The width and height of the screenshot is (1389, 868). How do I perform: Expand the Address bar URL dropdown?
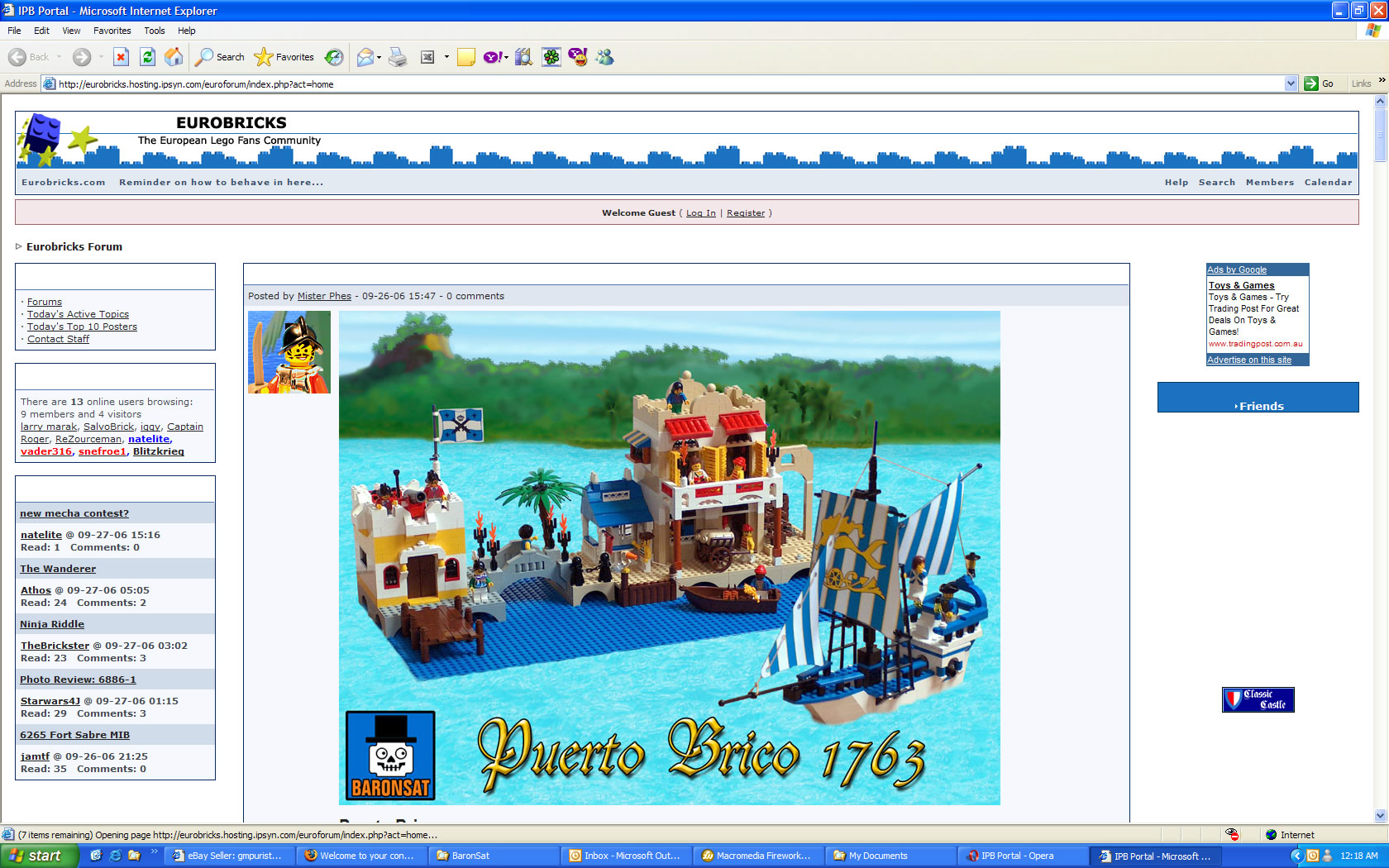pos(1291,83)
